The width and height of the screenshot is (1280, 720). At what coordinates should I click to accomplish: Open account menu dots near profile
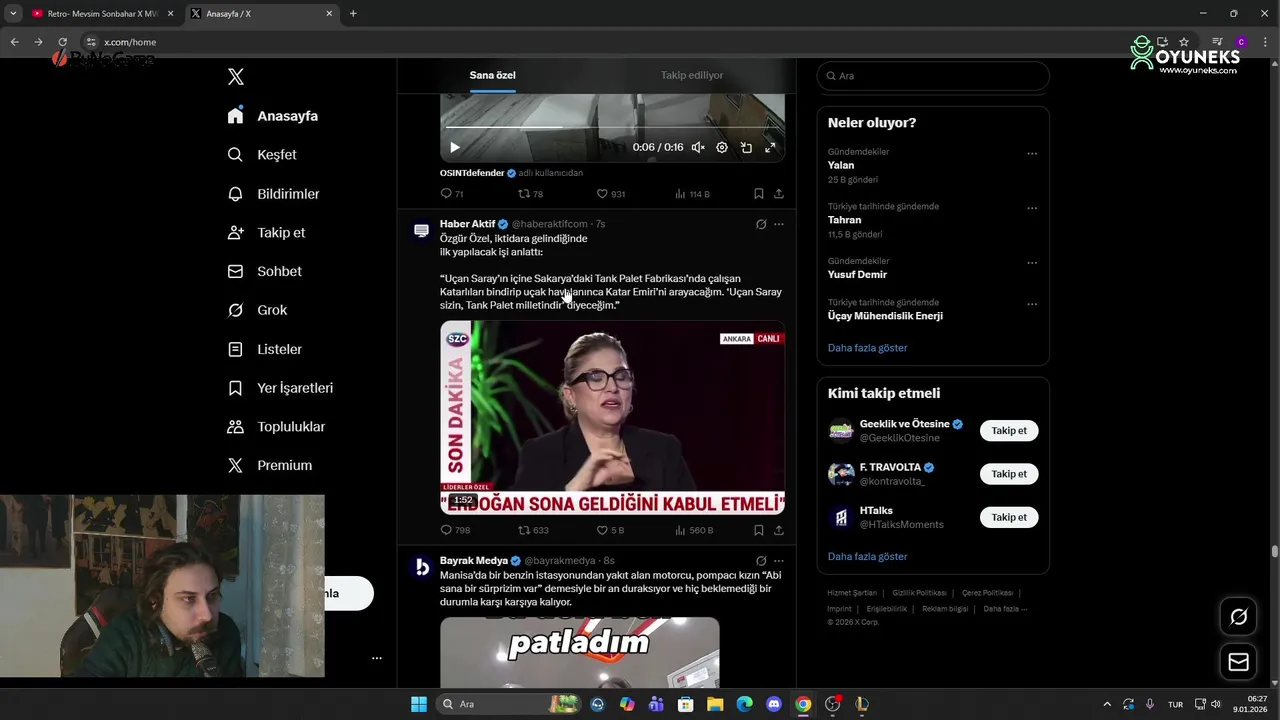[x=377, y=658]
